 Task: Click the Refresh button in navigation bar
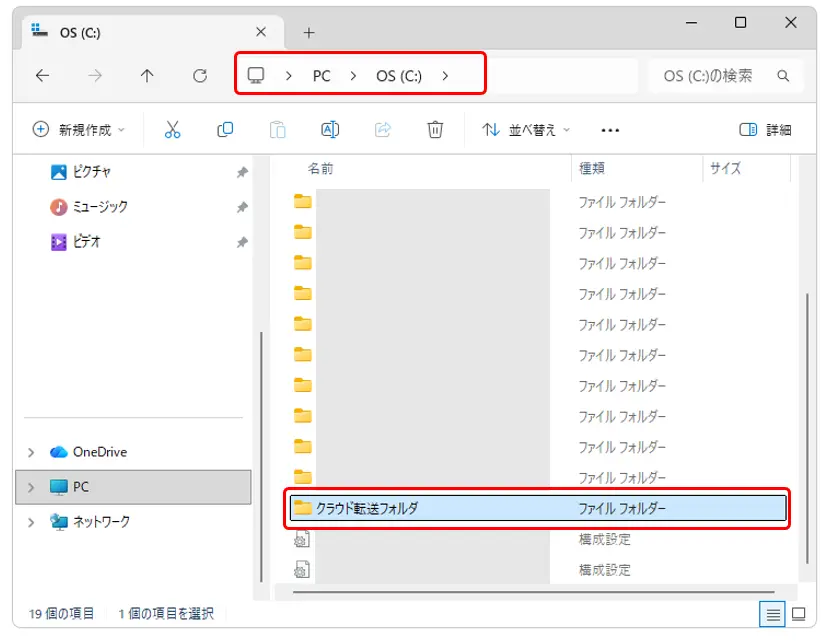click(x=200, y=76)
